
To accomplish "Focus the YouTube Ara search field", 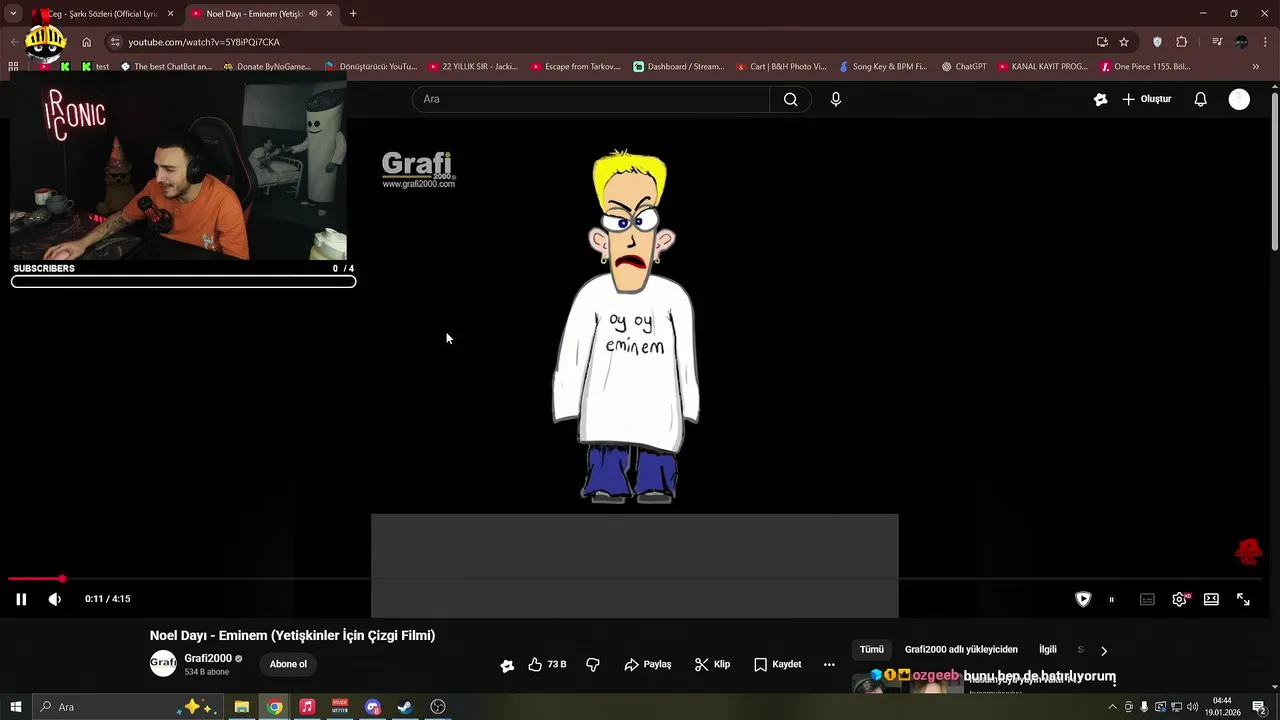I will (x=590, y=99).
